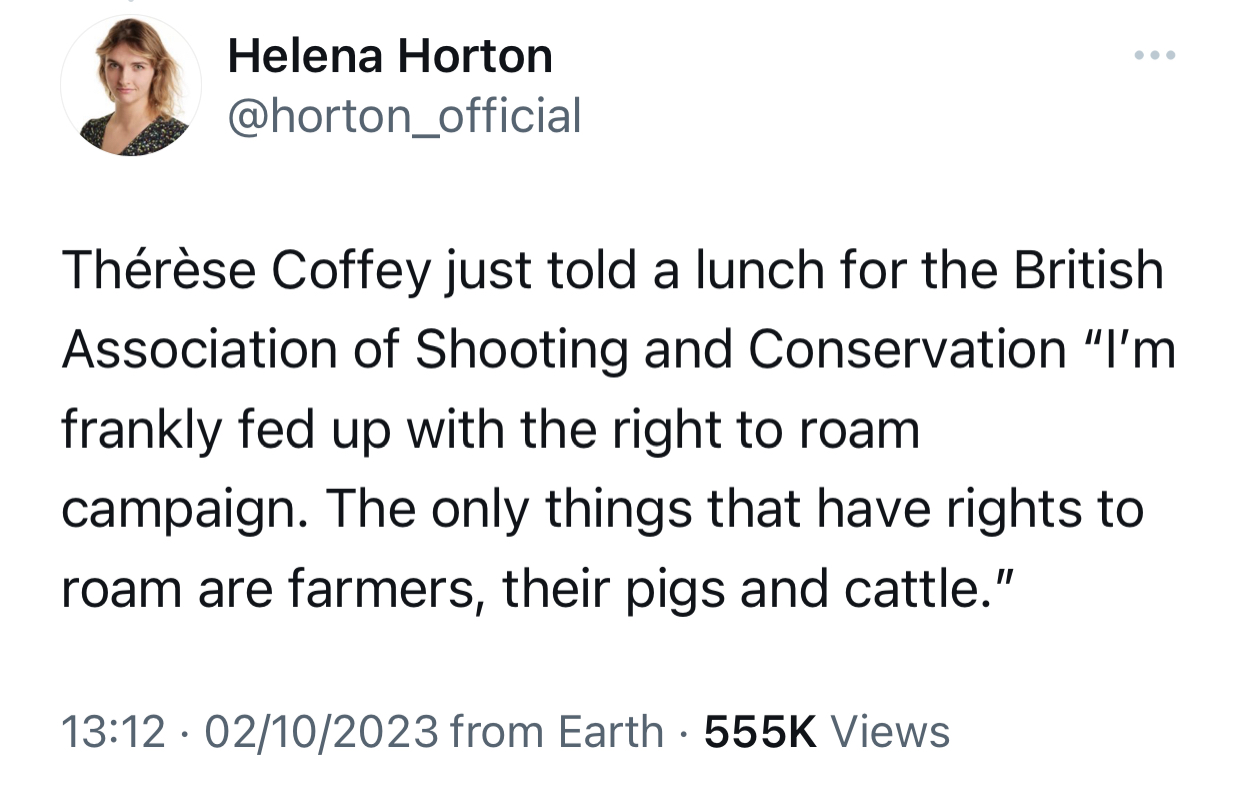This screenshot has width=1242, height=791.
Task: Click the phrase "frankly fed up"
Action: tap(241, 430)
